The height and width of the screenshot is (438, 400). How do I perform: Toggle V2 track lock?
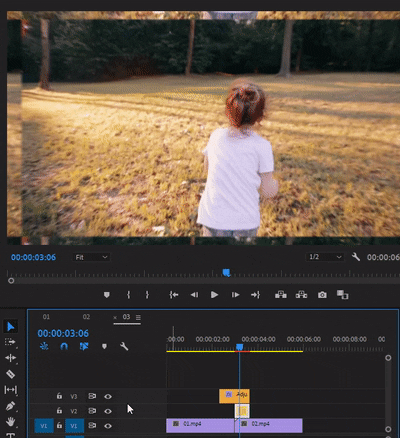pos(59,411)
